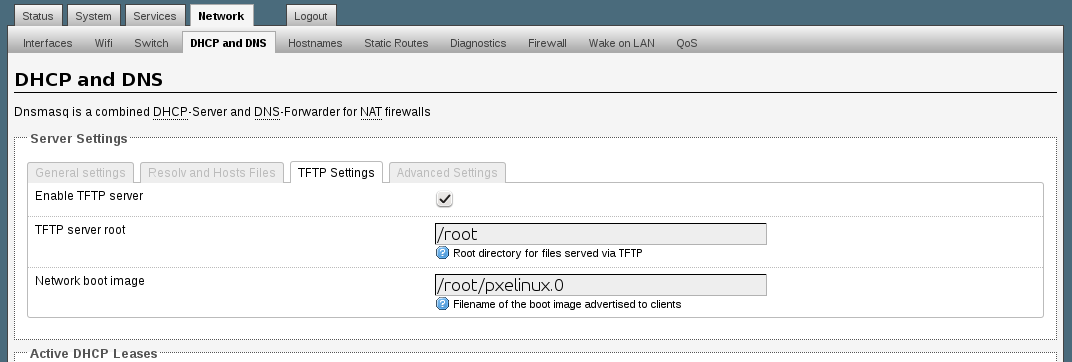Navigate to Interfaces subpage
The image size is (1072, 362).
(47, 43)
